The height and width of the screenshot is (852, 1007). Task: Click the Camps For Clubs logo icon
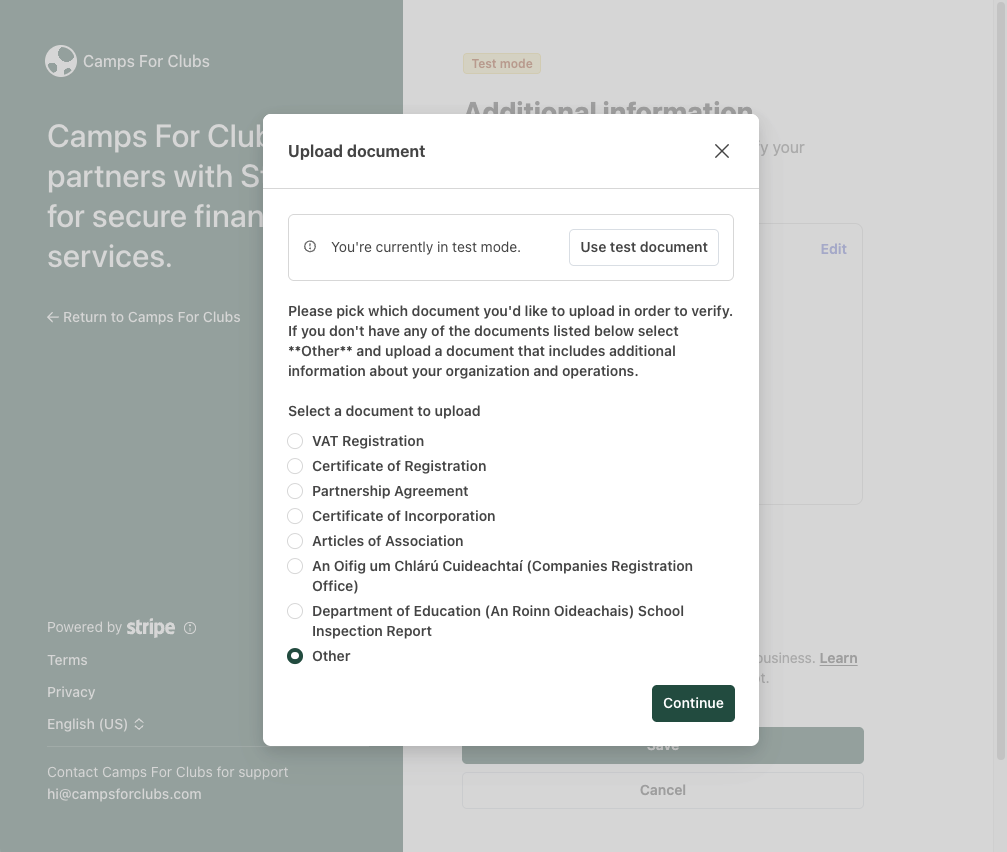click(61, 61)
